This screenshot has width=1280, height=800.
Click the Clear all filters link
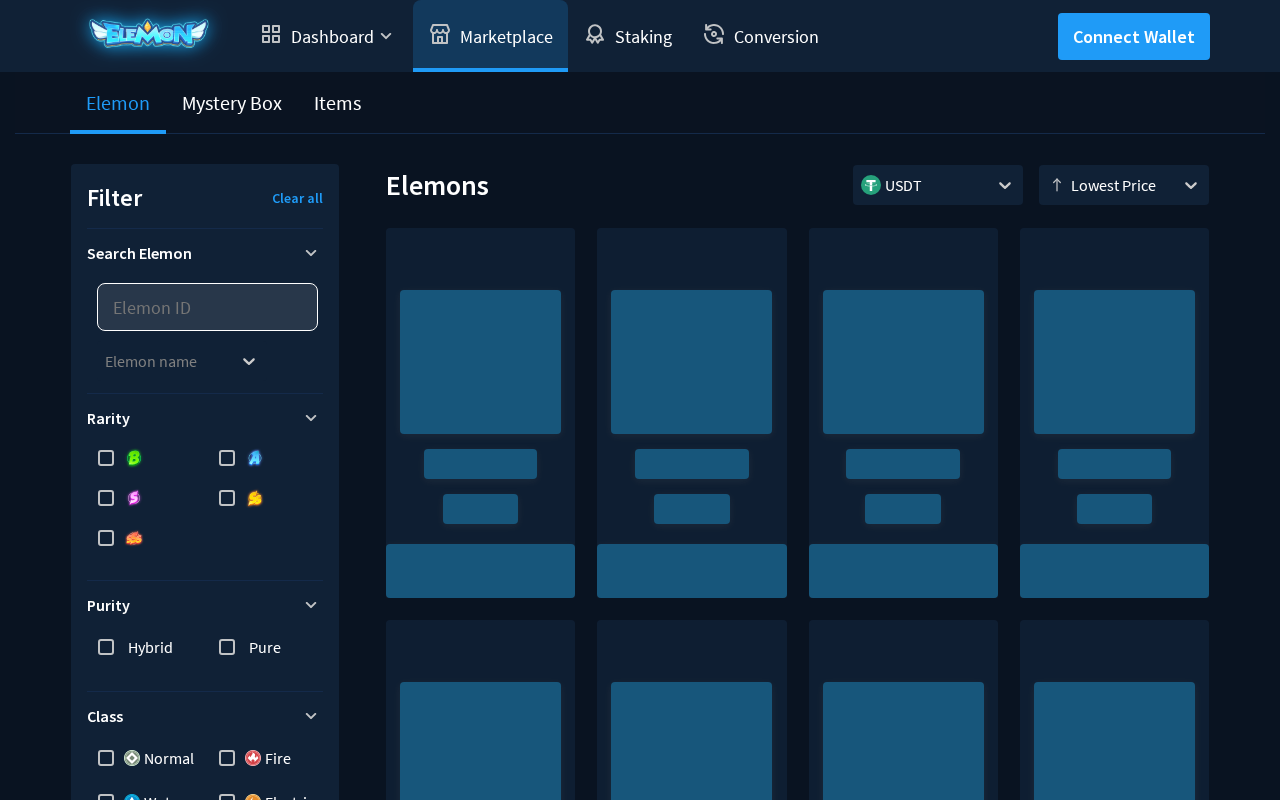coord(297,198)
